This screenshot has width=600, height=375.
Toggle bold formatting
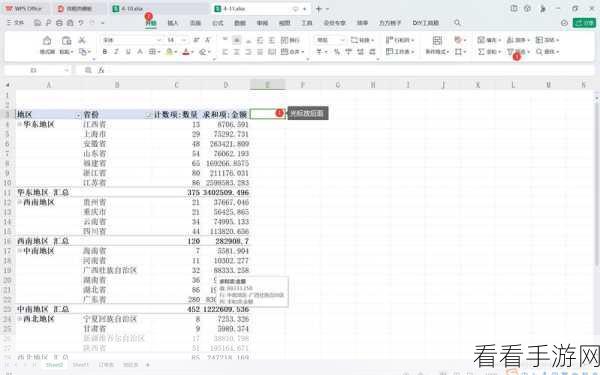coord(105,52)
